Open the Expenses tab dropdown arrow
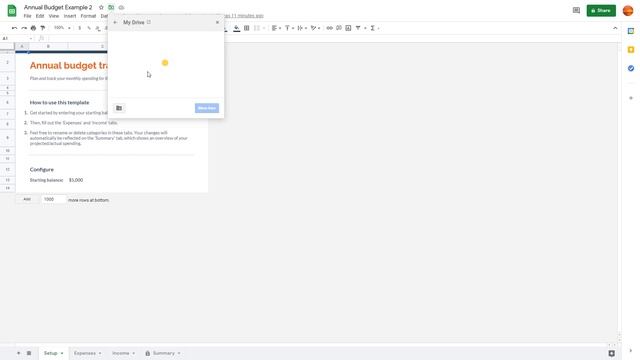 tap(100, 353)
